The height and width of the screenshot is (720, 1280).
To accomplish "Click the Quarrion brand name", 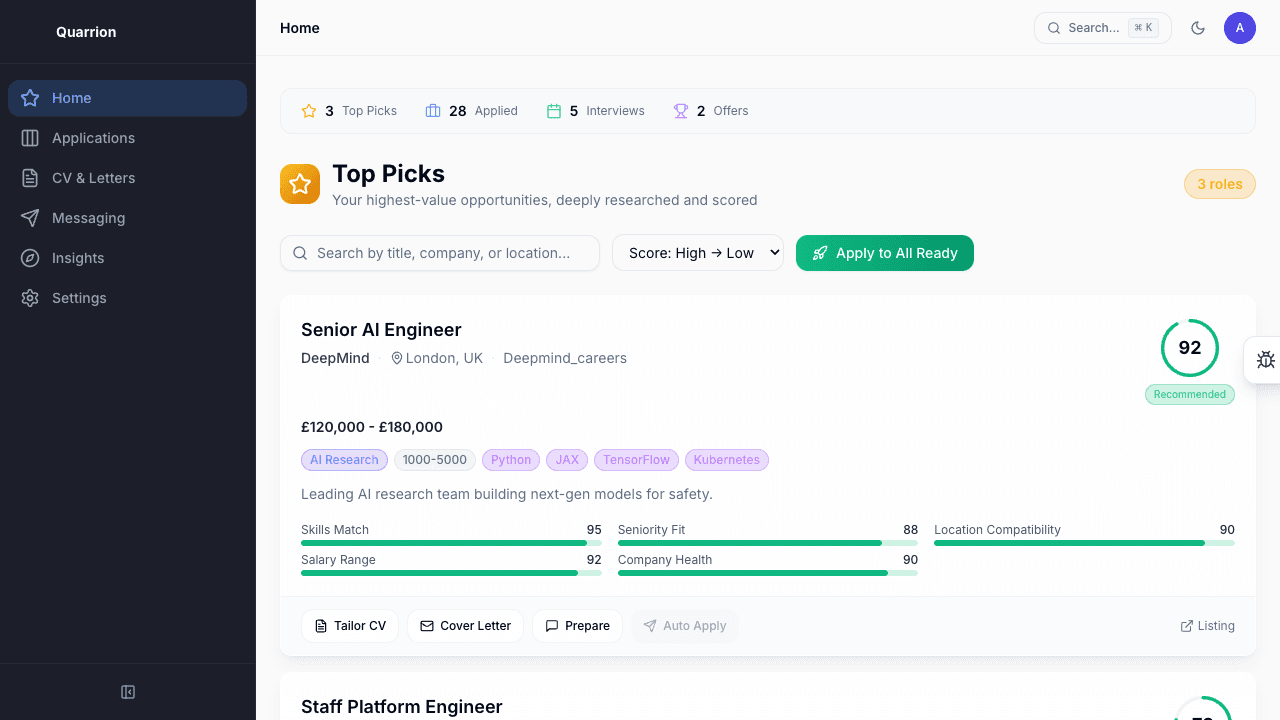I will (86, 32).
